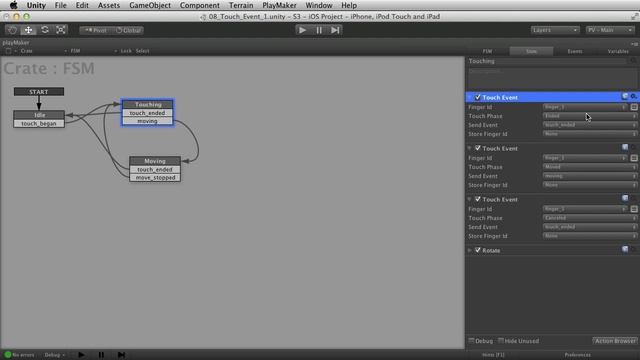This screenshot has width=640, height=360.
Task: Open second Touch Phase dropdown showing Moved
Action: click(590, 167)
